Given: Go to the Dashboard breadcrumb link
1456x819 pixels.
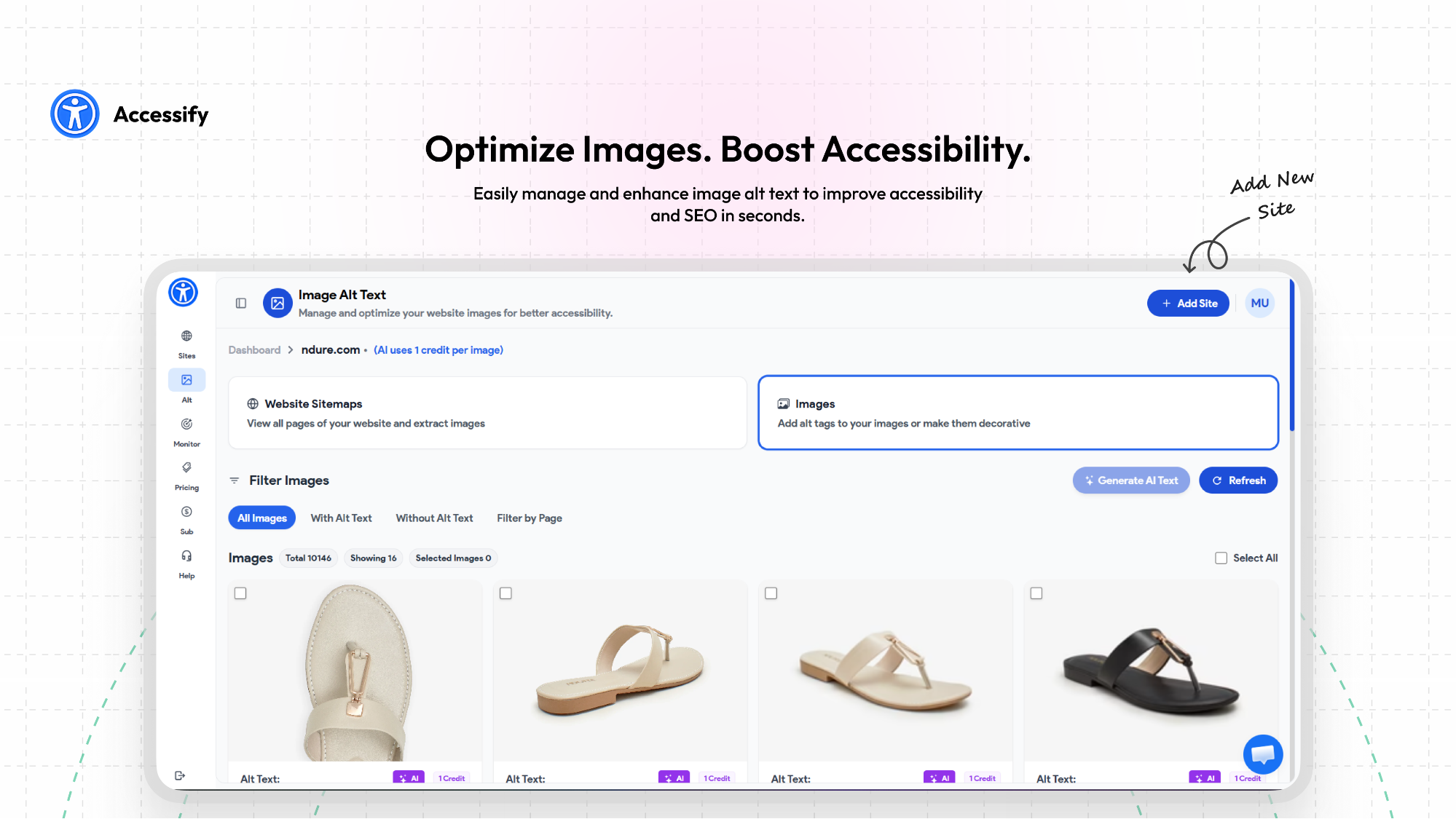Looking at the screenshot, I should (254, 350).
